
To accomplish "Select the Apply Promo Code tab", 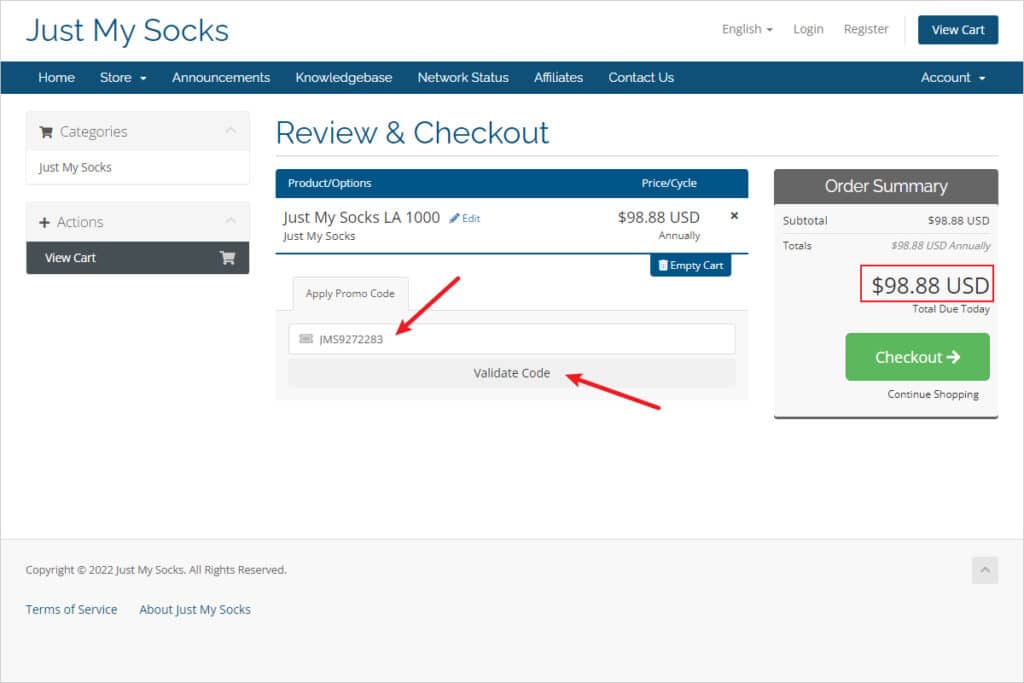I will (x=350, y=294).
